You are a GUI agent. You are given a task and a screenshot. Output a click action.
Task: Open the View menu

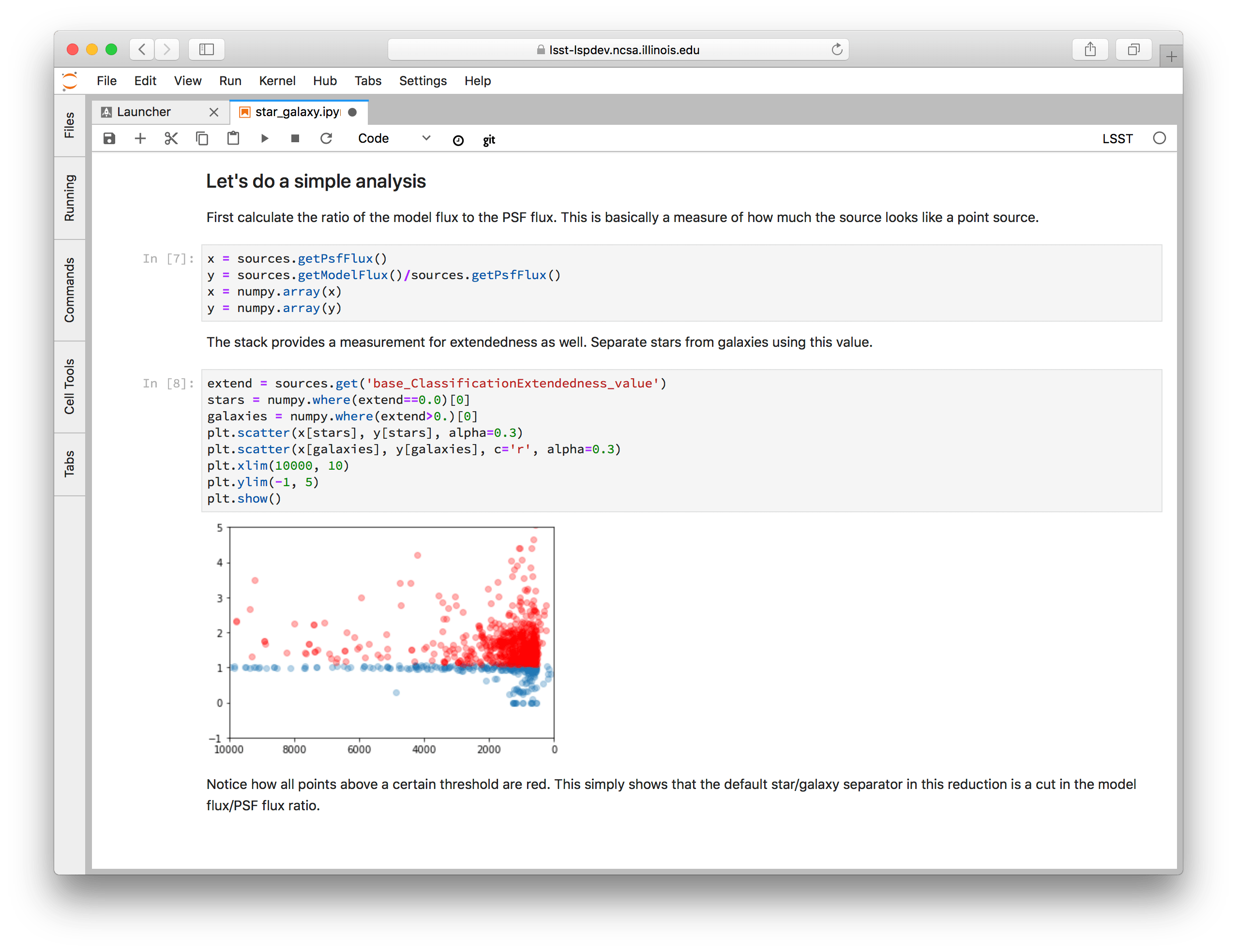coord(187,81)
